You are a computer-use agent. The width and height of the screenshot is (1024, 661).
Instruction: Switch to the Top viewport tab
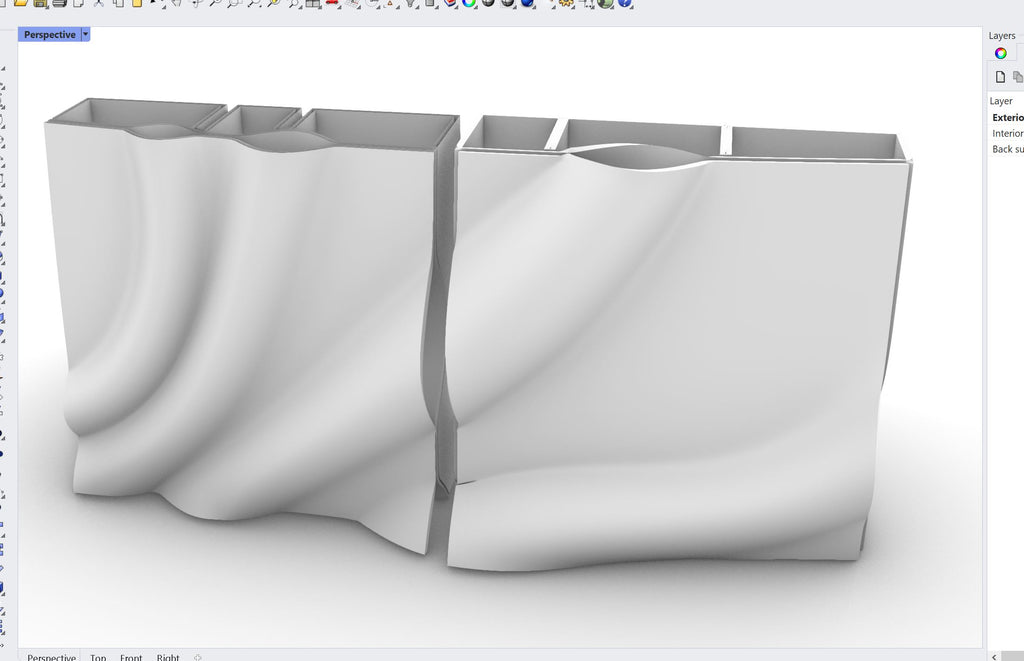(x=98, y=657)
